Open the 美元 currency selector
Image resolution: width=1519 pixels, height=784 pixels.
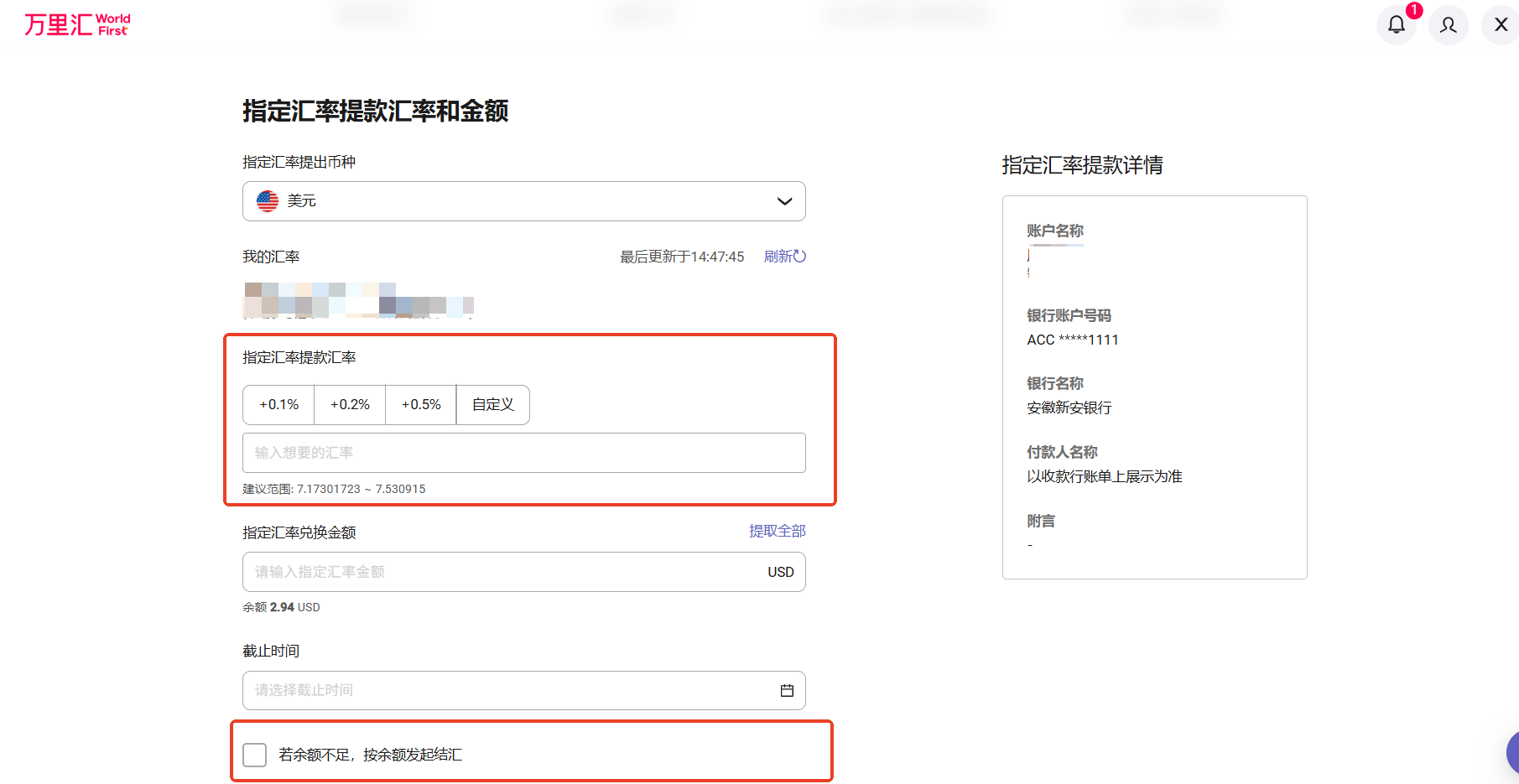pyautogui.click(x=523, y=201)
